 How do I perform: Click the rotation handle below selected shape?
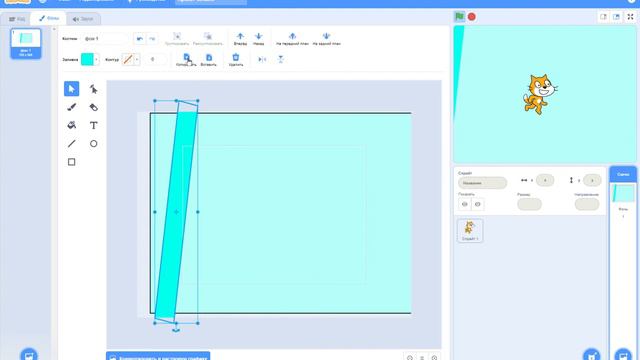176,330
